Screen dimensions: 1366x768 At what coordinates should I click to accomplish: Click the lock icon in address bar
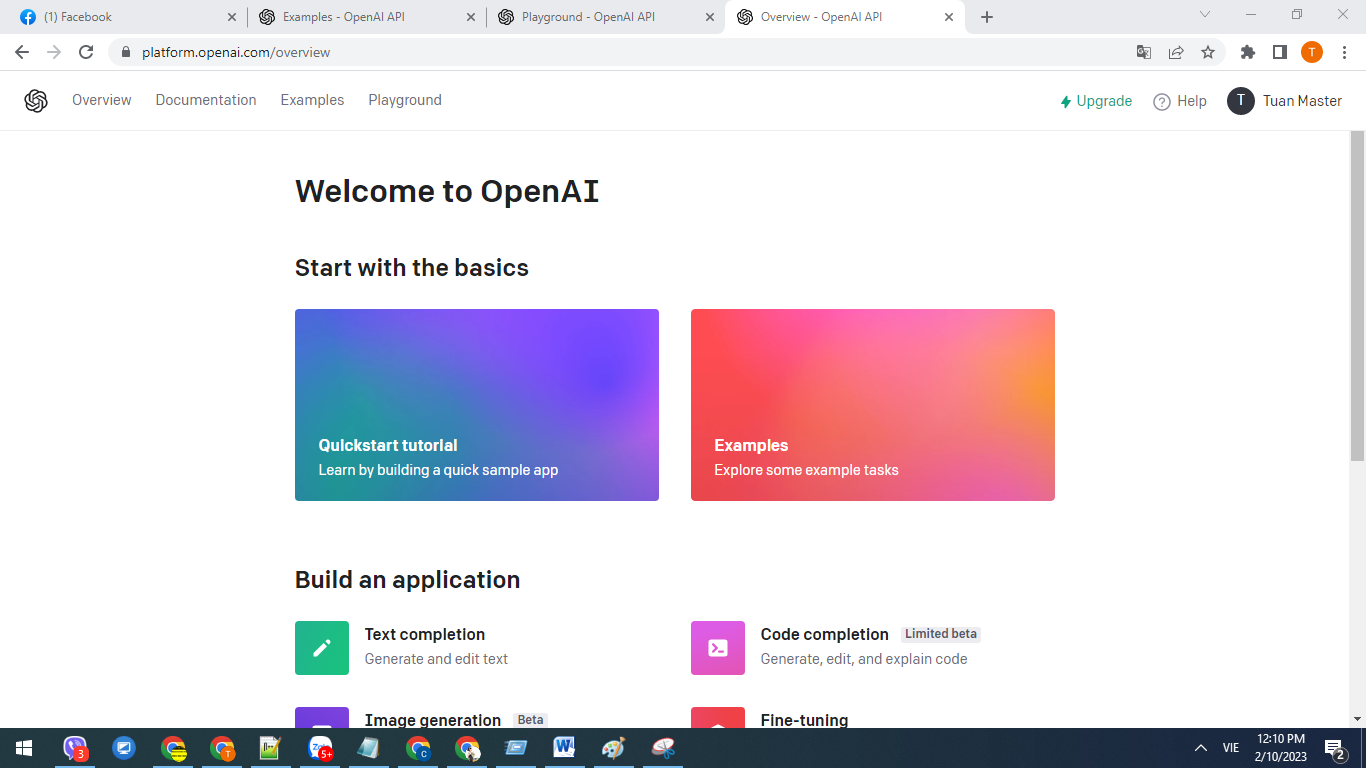click(125, 52)
